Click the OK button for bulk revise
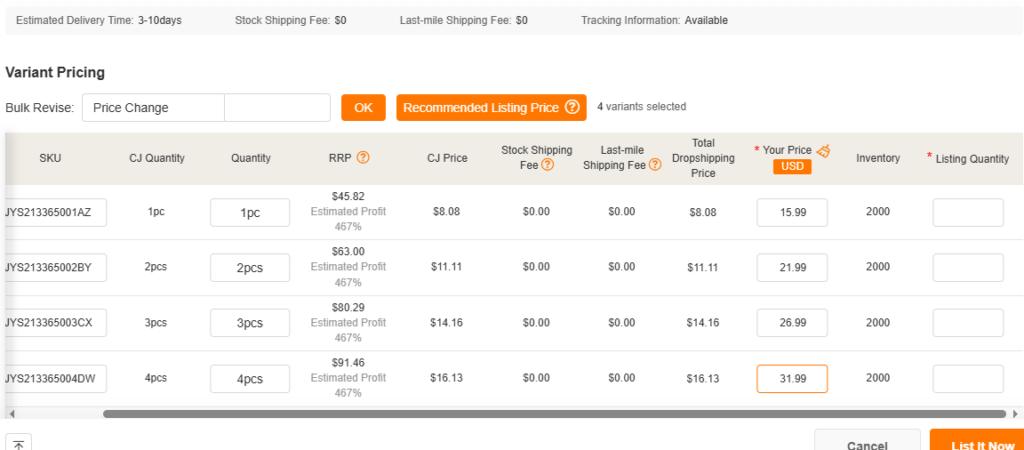The image size is (1024, 450). click(363, 108)
